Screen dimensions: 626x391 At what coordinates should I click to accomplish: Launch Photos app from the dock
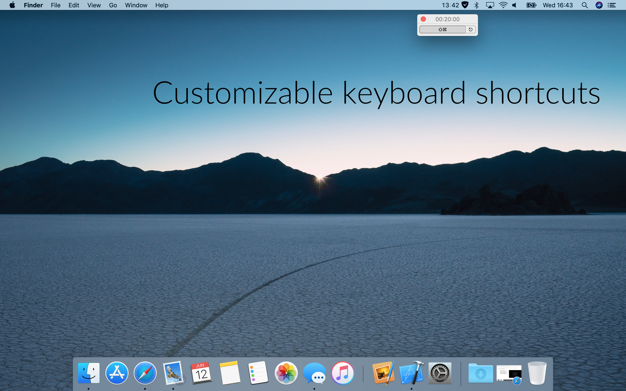[286, 373]
